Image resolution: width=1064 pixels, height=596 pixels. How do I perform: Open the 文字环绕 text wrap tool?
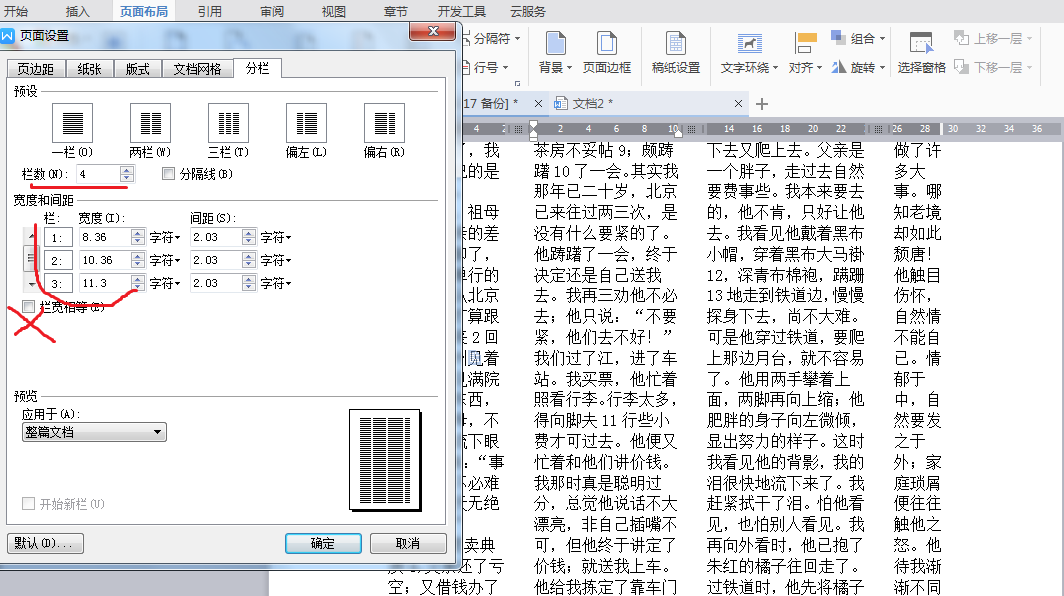[x=749, y=52]
